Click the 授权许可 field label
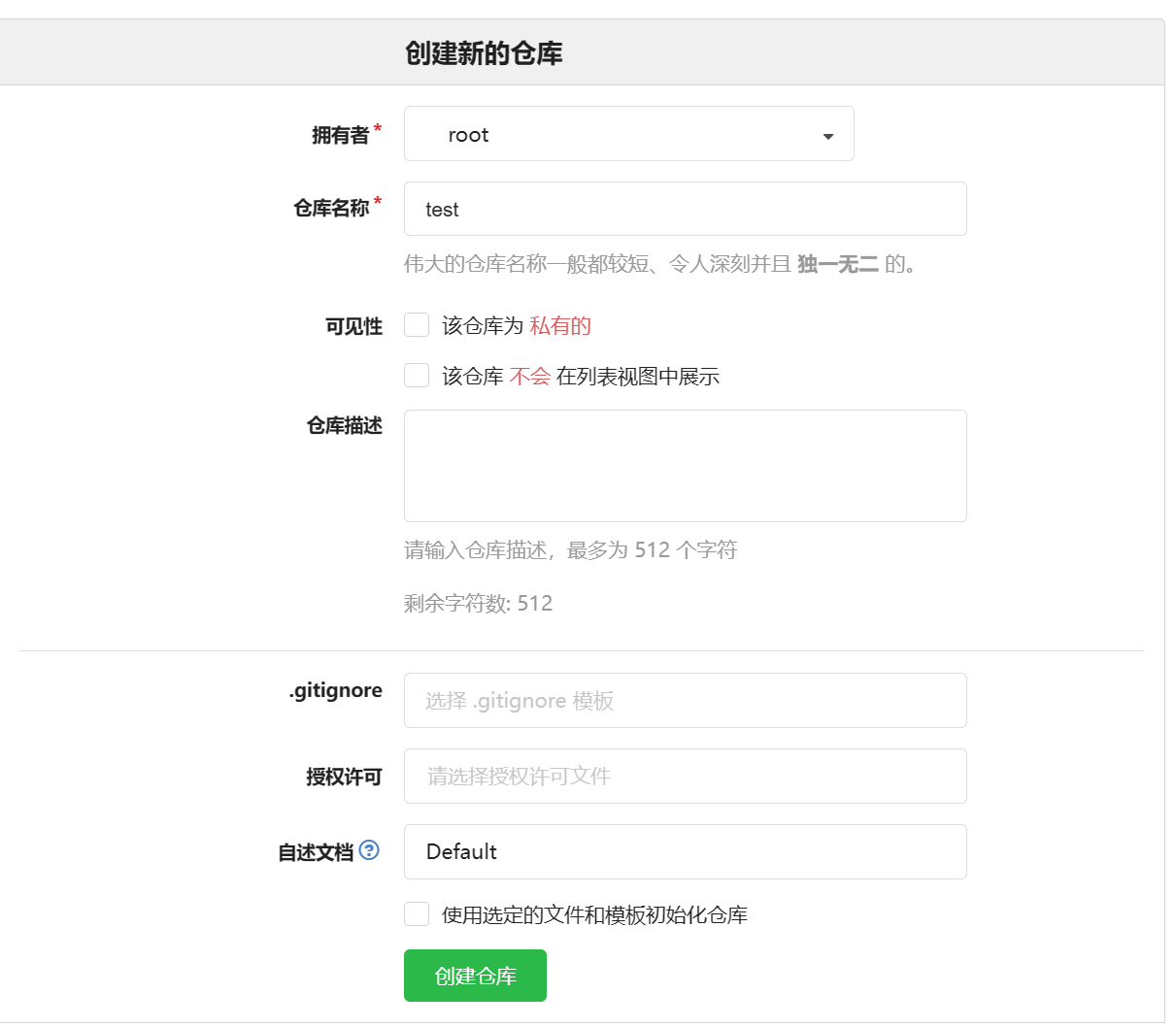Screen dimensions: 1176x1027 click(x=344, y=777)
